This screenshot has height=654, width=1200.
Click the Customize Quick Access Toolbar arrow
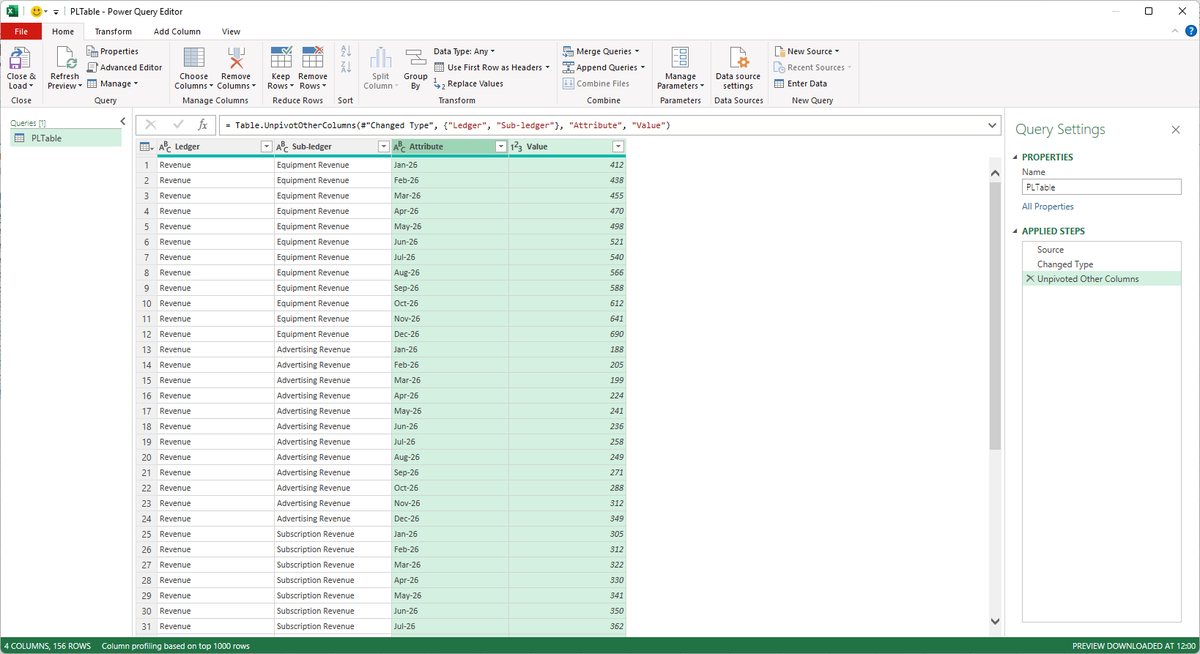click(x=58, y=11)
